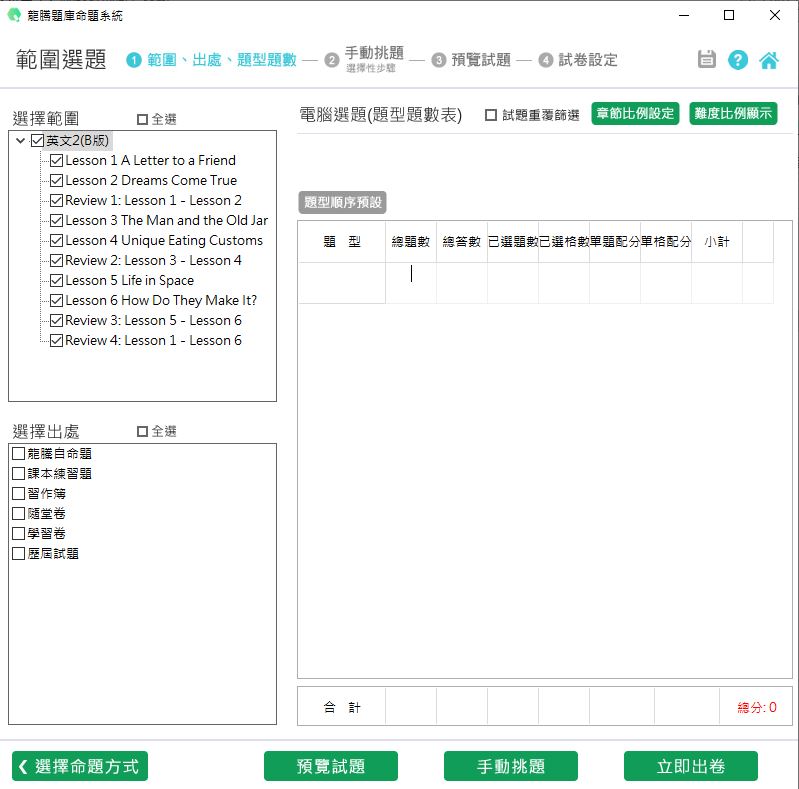Image resolution: width=799 pixels, height=789 pixels.
Task: Select step 預覽試題 in header
Action: pos(481,60)
